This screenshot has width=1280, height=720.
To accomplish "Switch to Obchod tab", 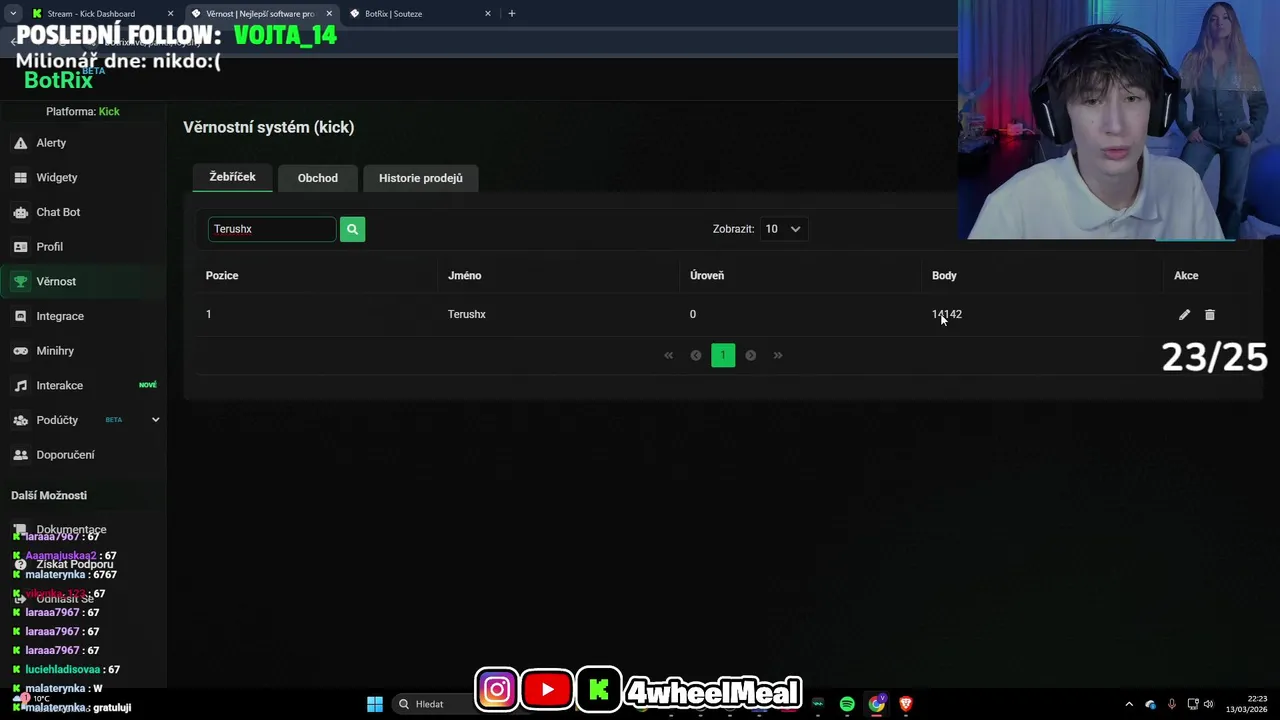I will coord(317,178).
